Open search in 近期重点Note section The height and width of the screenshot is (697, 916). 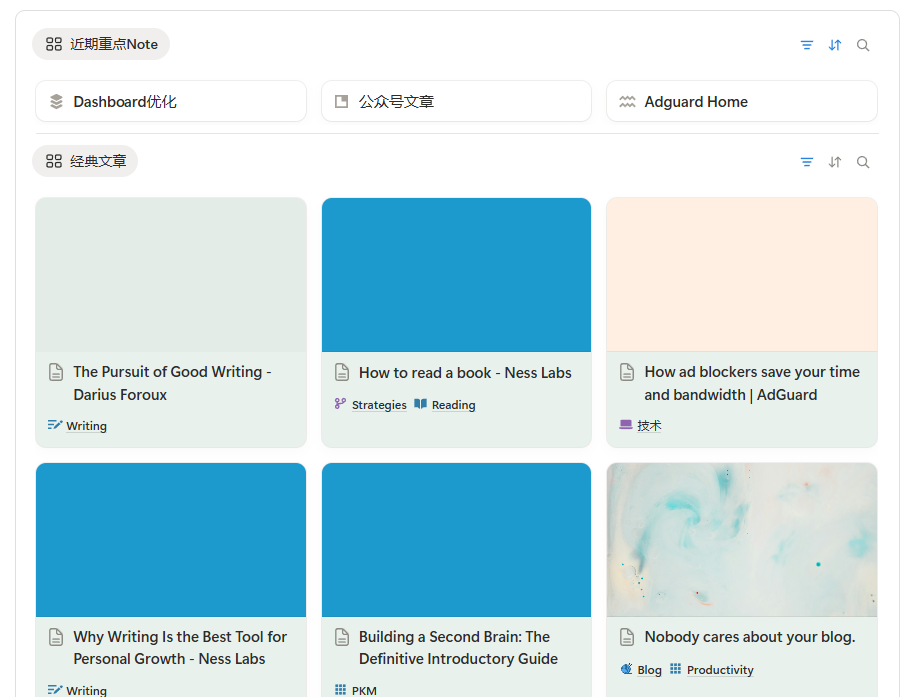[x=863, y=45]
